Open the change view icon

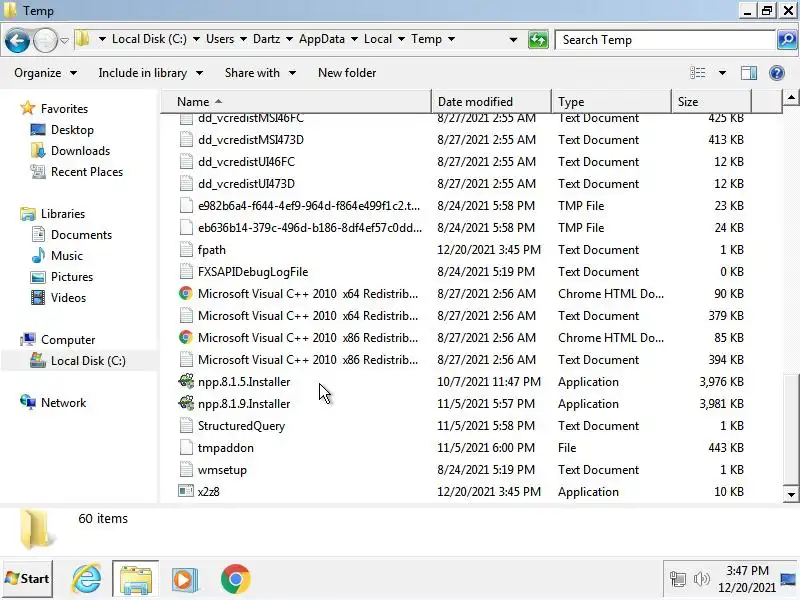[697, 73]
